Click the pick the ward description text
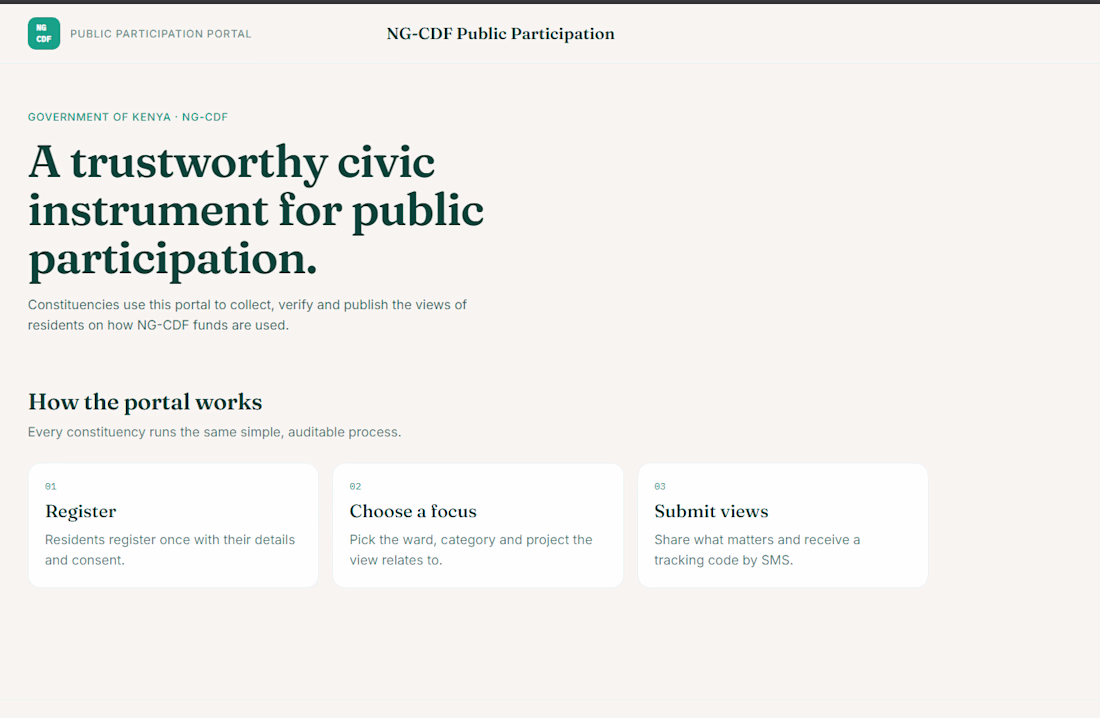1100x718 pixels. click(471, 550)
